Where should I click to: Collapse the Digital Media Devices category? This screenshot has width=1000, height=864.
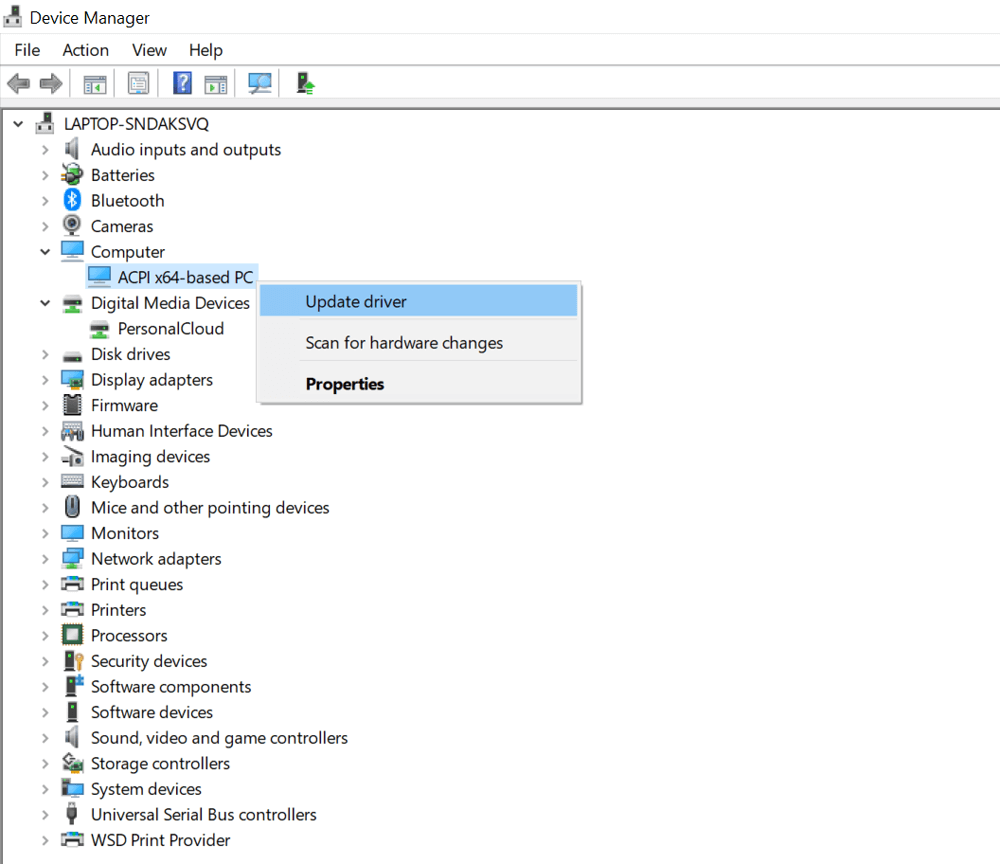tap(45, 303)
